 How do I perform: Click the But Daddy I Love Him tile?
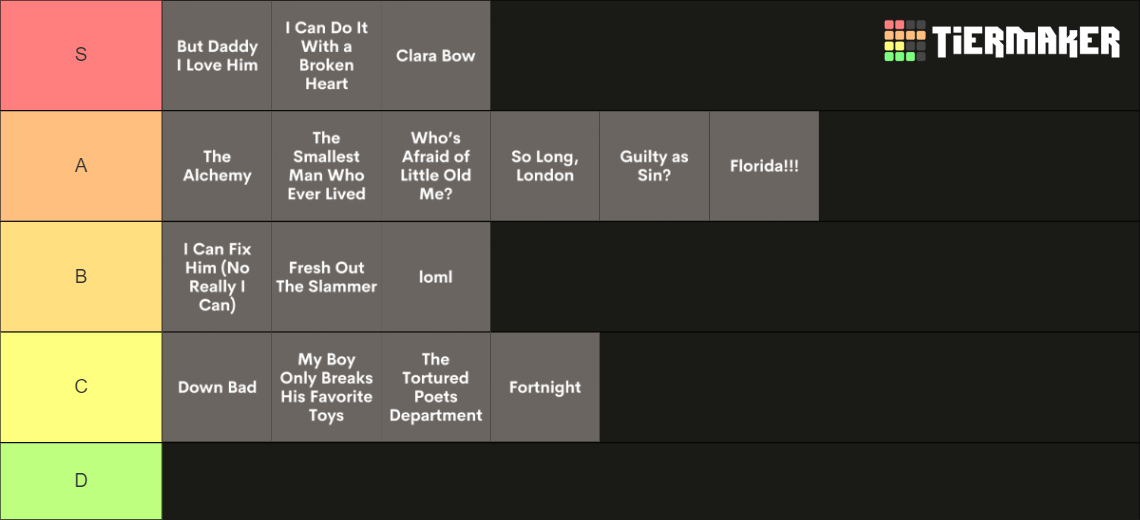[217, 55]
